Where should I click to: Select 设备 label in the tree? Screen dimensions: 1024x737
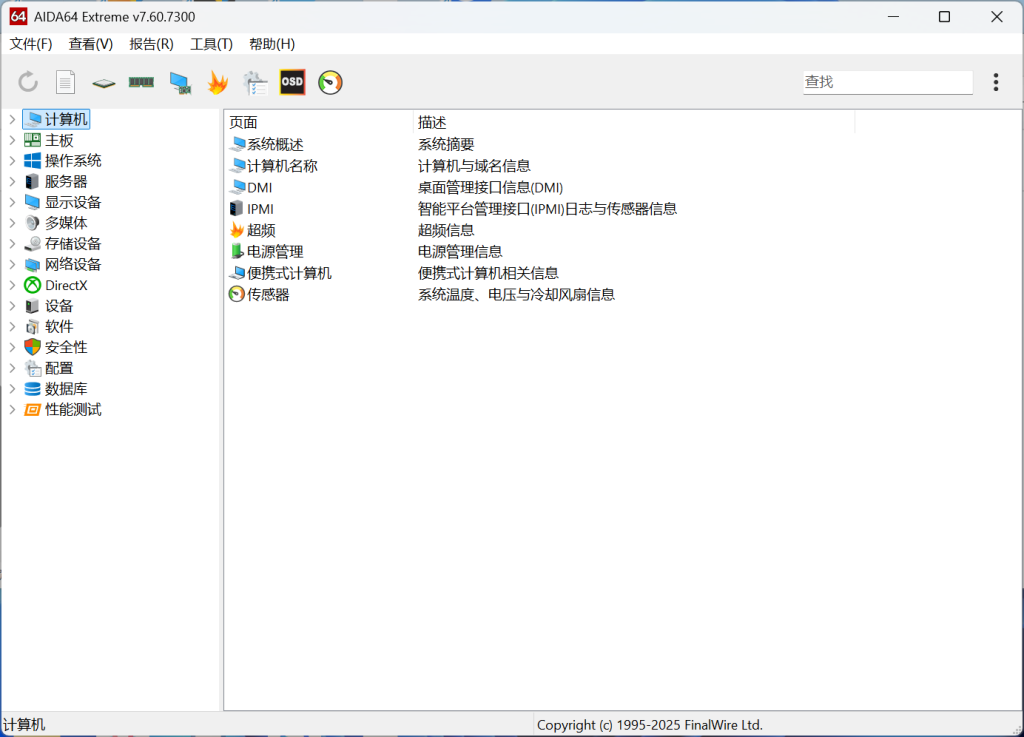click(x=59, y=306)
